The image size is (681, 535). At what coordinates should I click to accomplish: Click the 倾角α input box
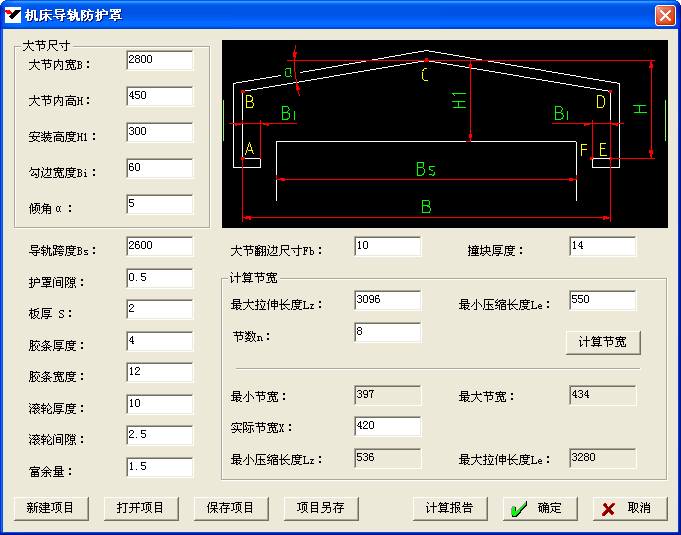click(x=159, y=204)
